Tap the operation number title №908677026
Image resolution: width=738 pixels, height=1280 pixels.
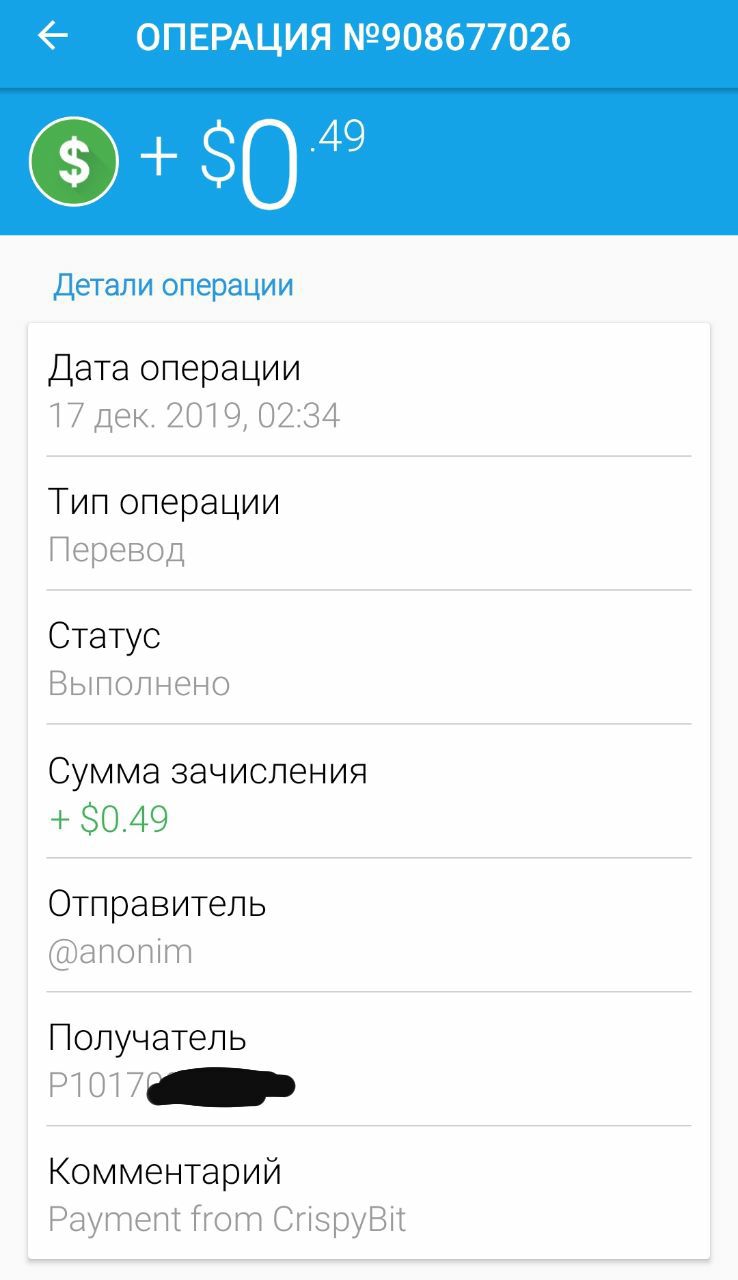[353, 38]
